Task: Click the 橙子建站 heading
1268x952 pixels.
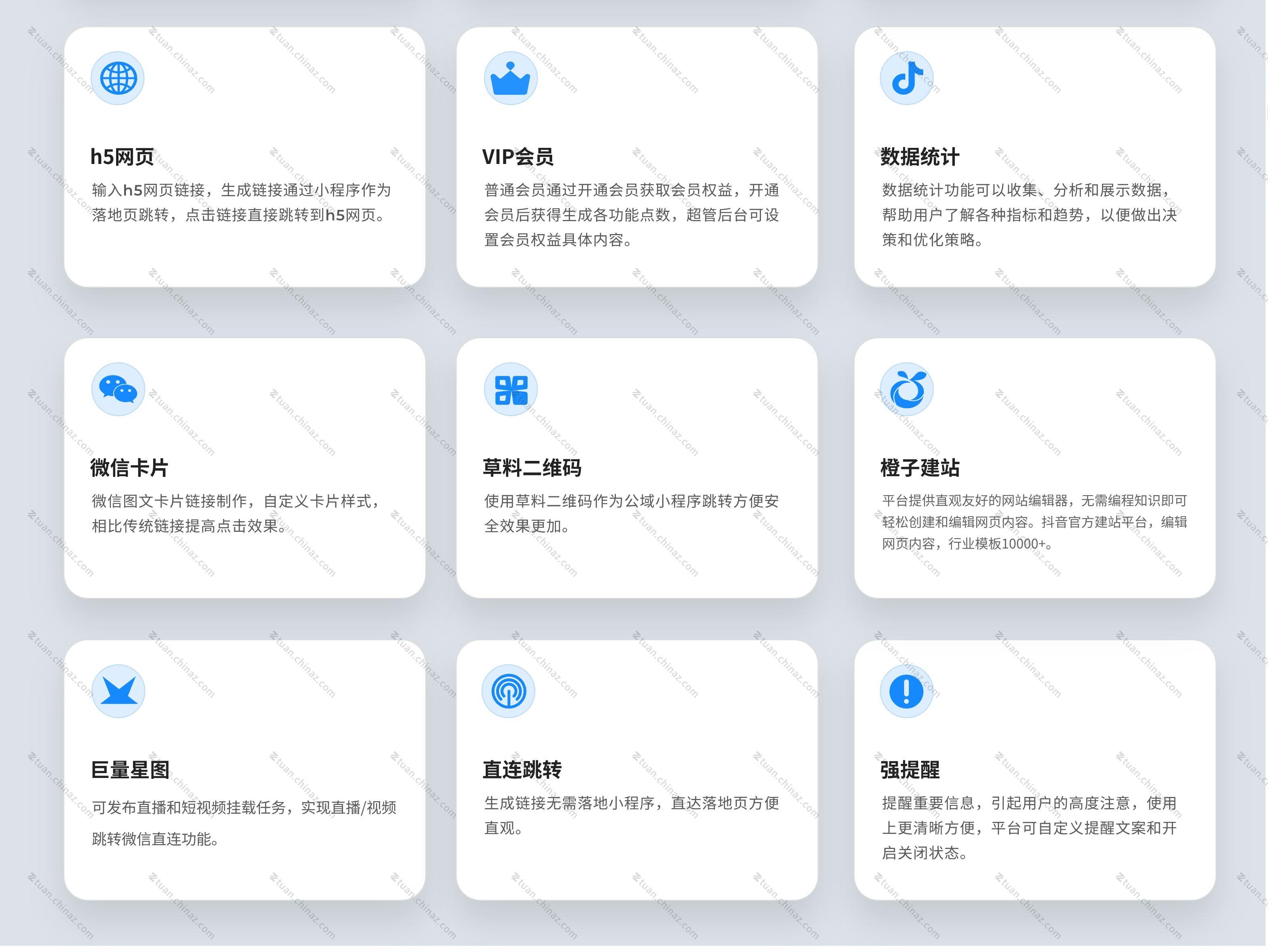Action: [919, 468]
